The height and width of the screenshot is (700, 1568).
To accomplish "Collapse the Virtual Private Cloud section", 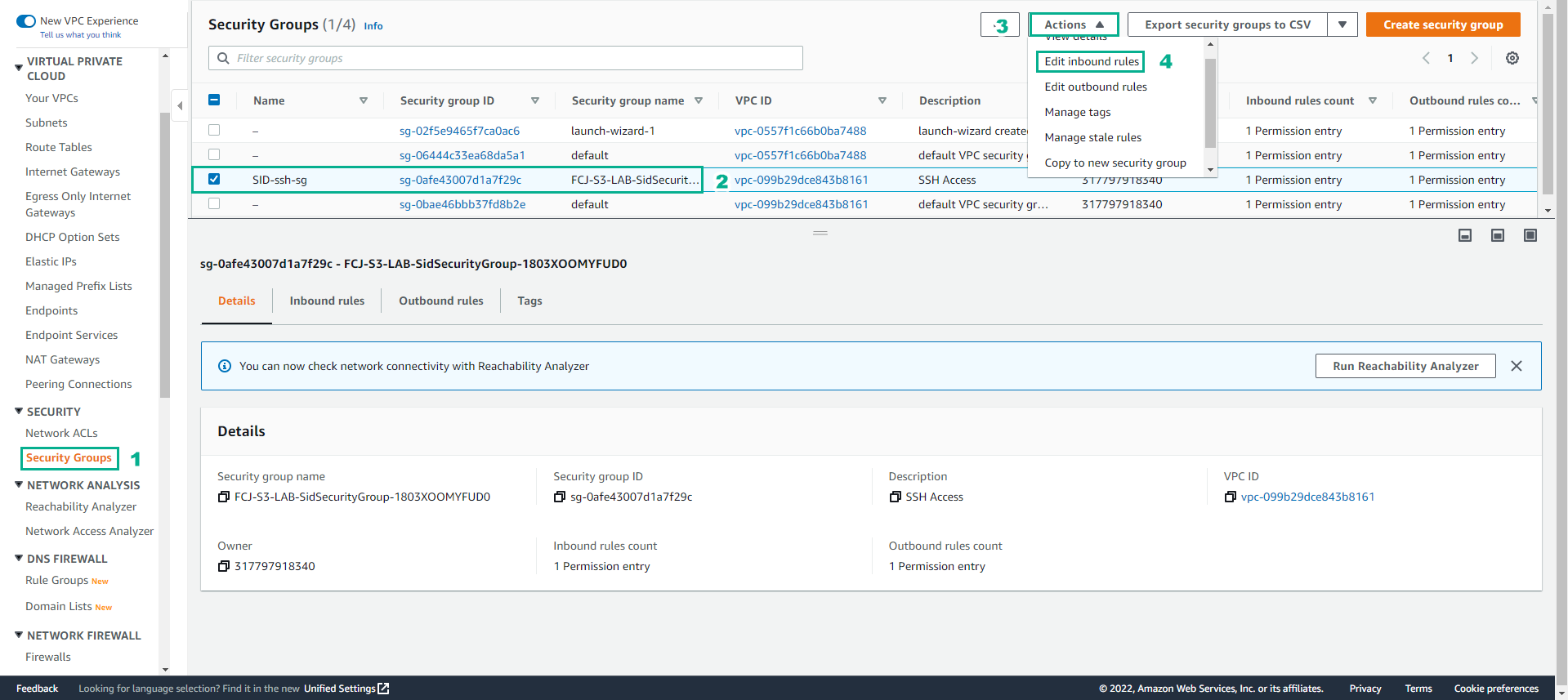I will coord(19,68).
